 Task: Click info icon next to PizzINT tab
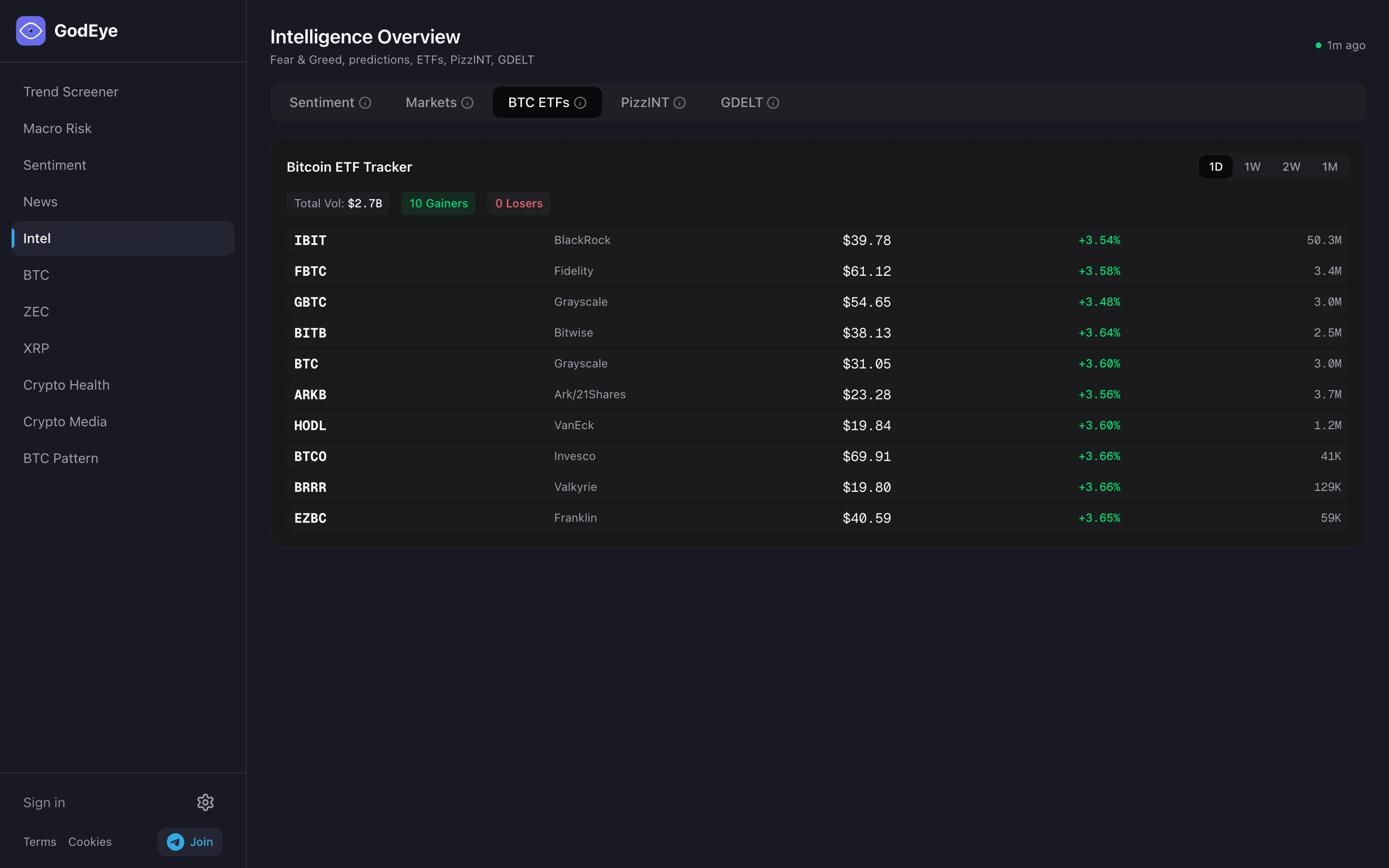click(680, 103)
